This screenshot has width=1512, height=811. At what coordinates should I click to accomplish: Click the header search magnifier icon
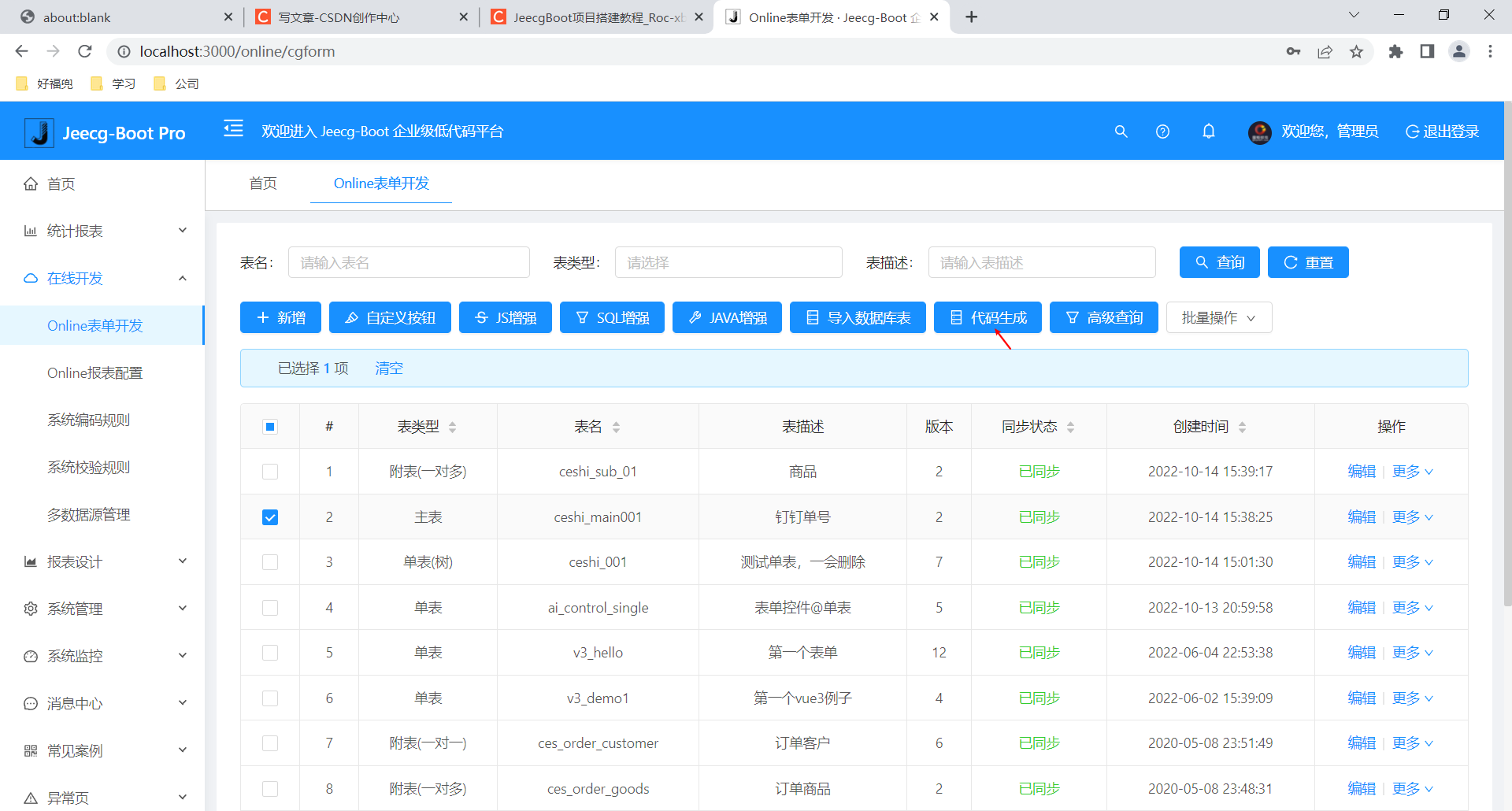tap(1121, 131)
